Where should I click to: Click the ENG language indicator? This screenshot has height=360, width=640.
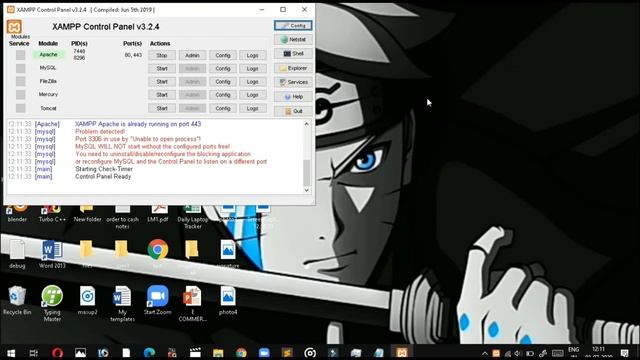click(573, 350)
